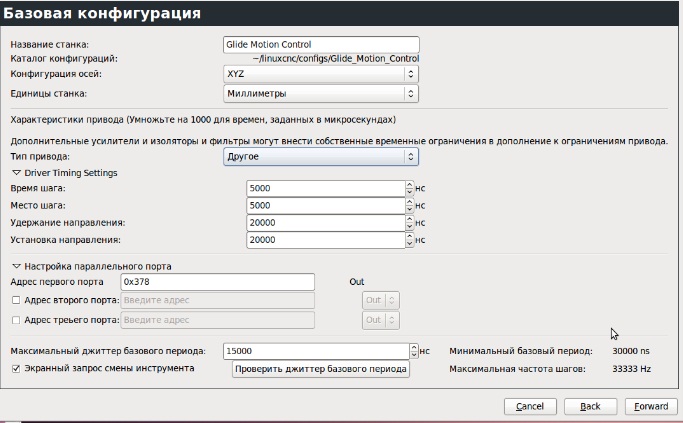
Task: Collapse Настройка параллельного порта section
Action: (16, 266)
